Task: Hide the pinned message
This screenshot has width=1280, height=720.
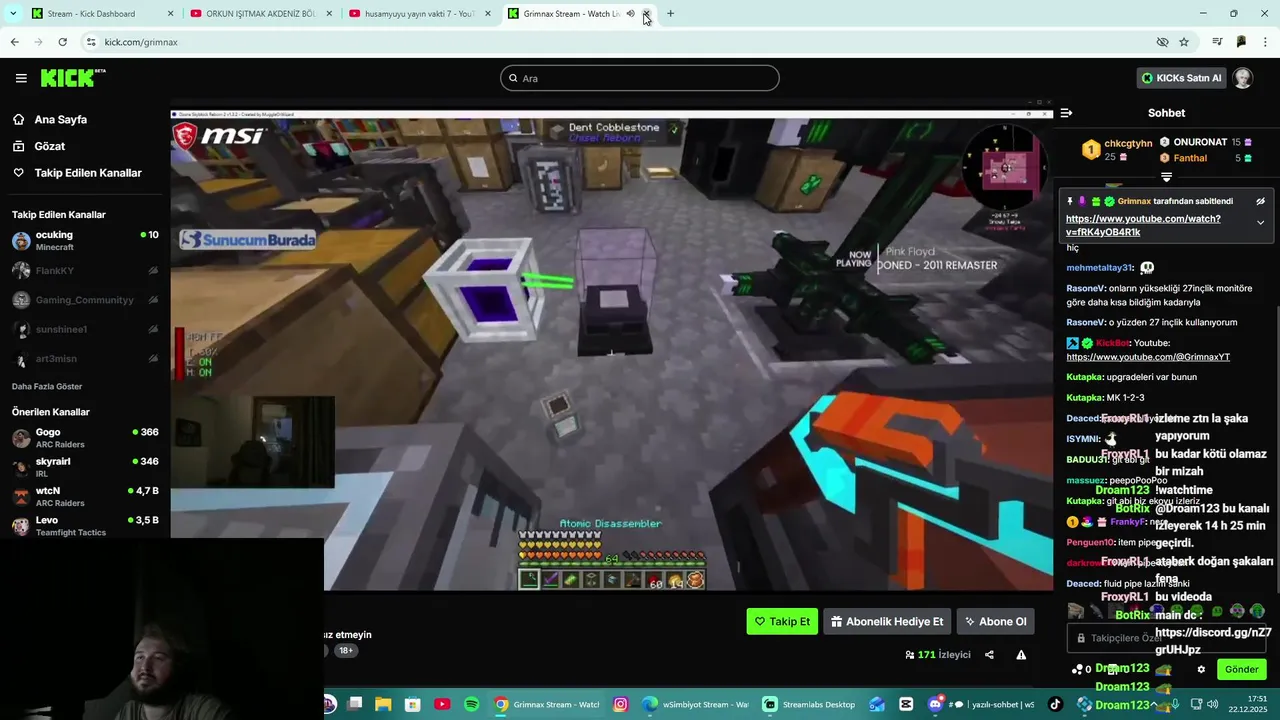Action: coord(1260,201)
